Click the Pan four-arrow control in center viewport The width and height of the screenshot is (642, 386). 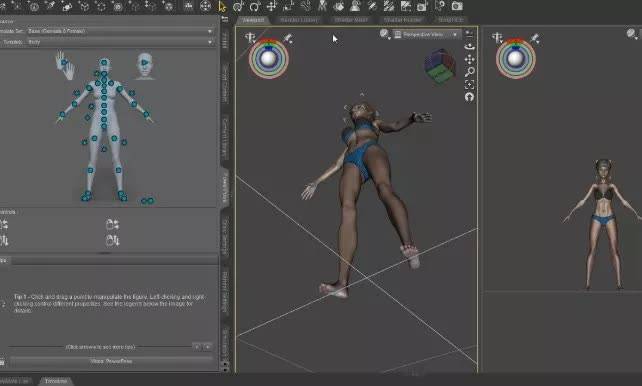[x=470, y=59]
